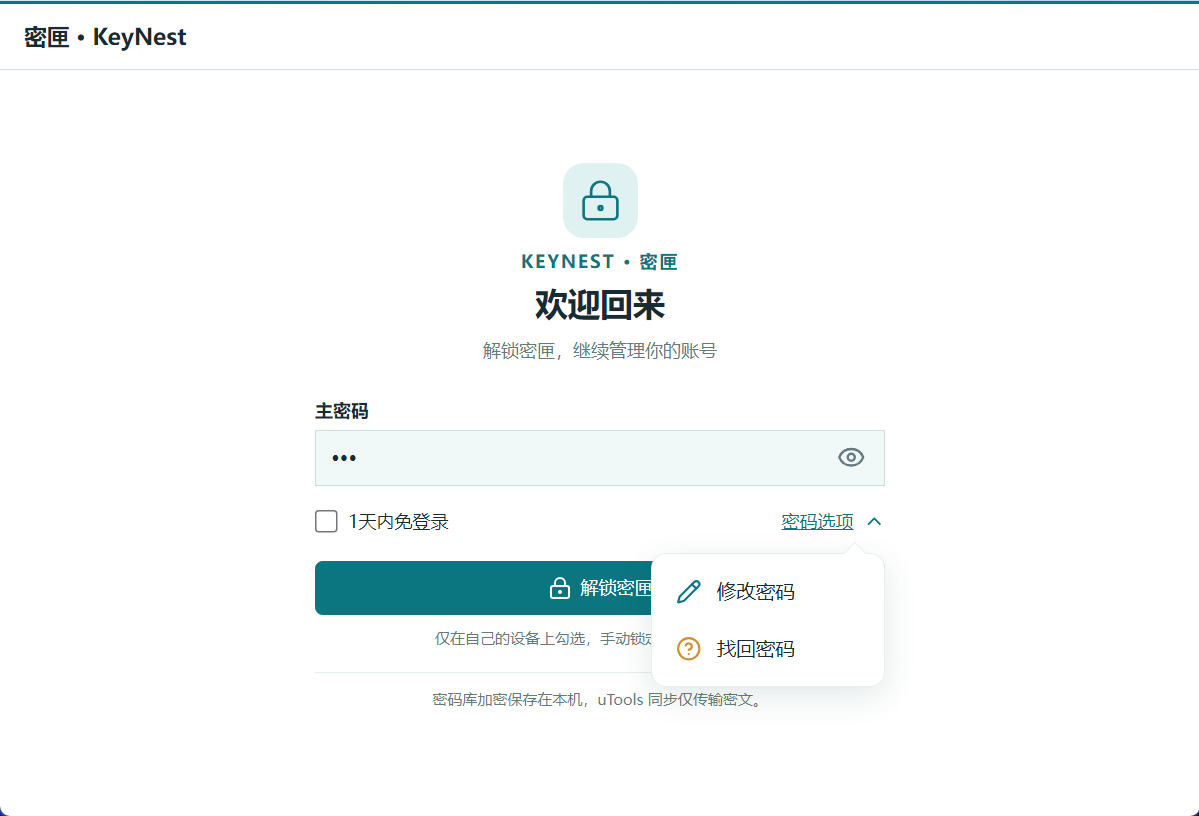Image resolution: width=1199 pixels, height=816 pixels.
Task: Click the teal padlock logo icon
Action: [x=600, y=200]
